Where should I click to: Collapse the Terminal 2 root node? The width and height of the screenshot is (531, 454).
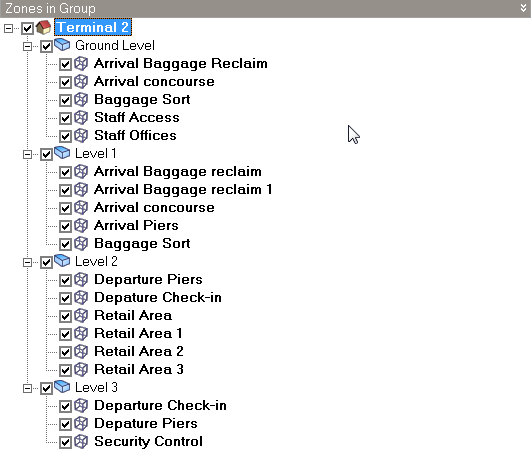pyautogui.click(x=8, y=28)
